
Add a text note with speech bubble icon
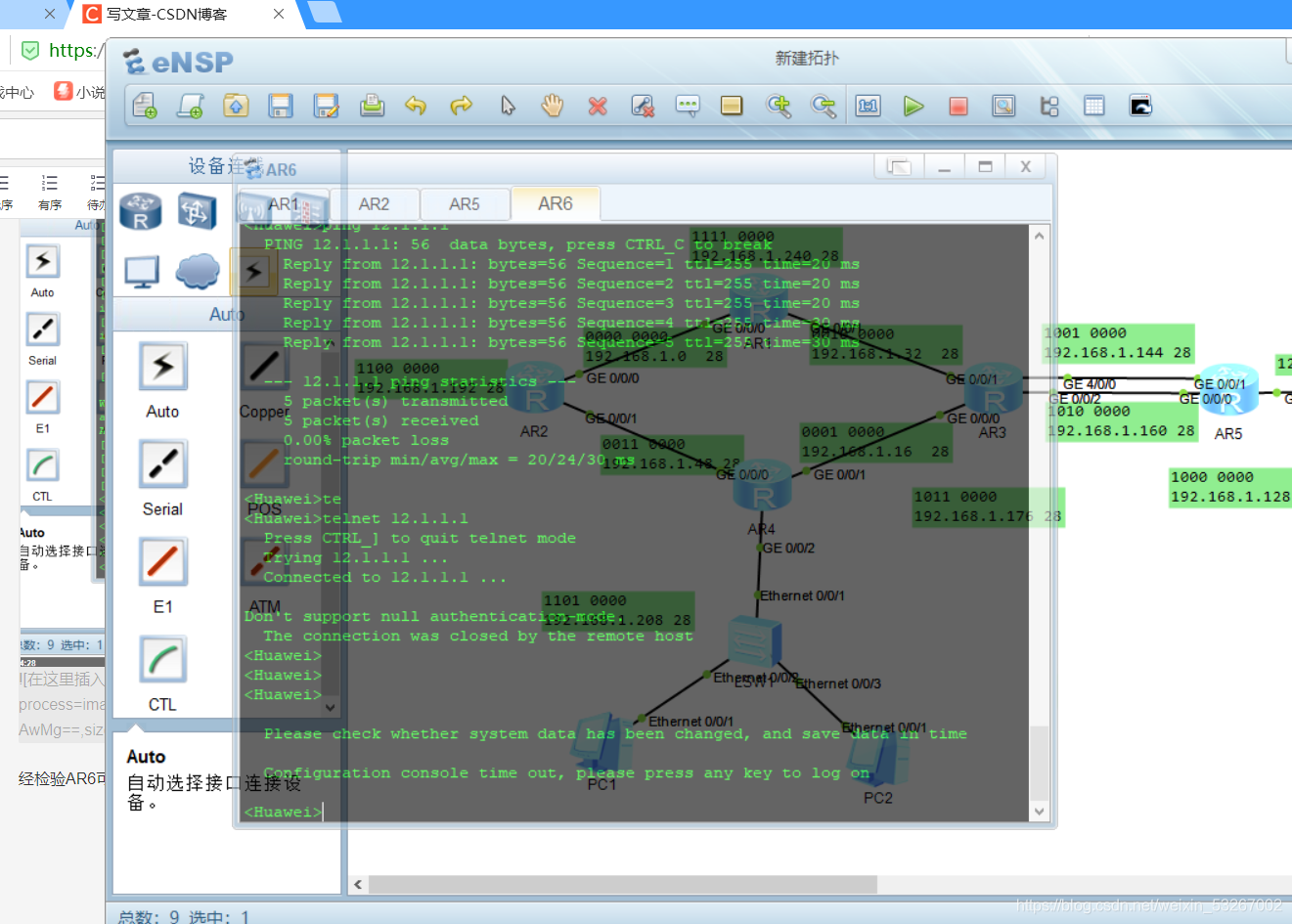click(688, 106)
